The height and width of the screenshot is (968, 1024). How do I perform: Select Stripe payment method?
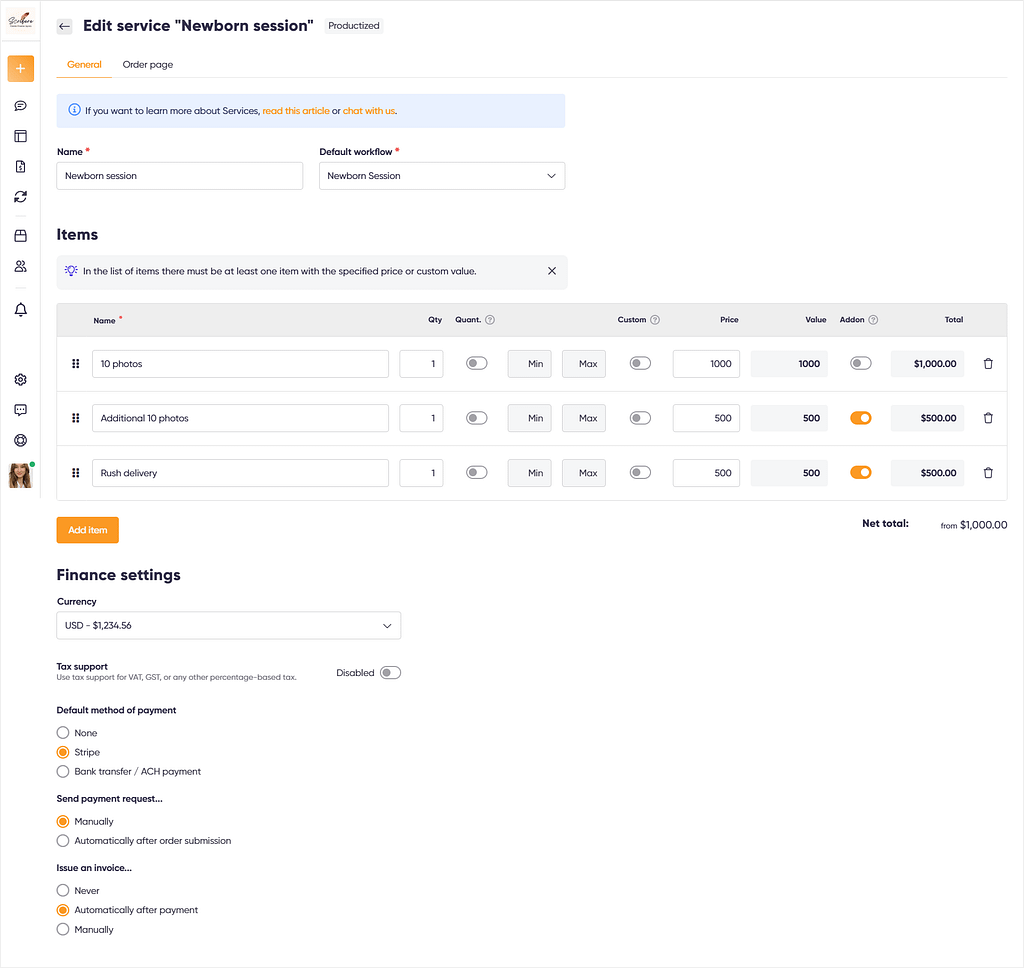click(x=63, y=752)
